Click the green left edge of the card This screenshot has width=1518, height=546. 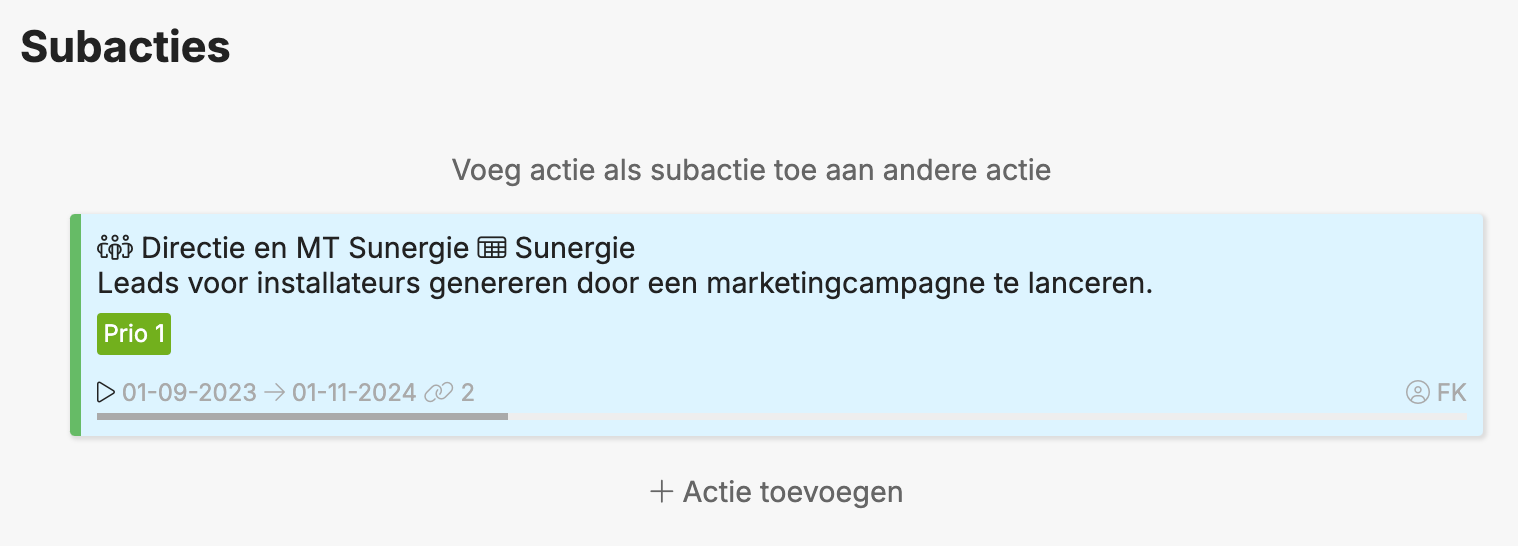[x=75, y=324]
